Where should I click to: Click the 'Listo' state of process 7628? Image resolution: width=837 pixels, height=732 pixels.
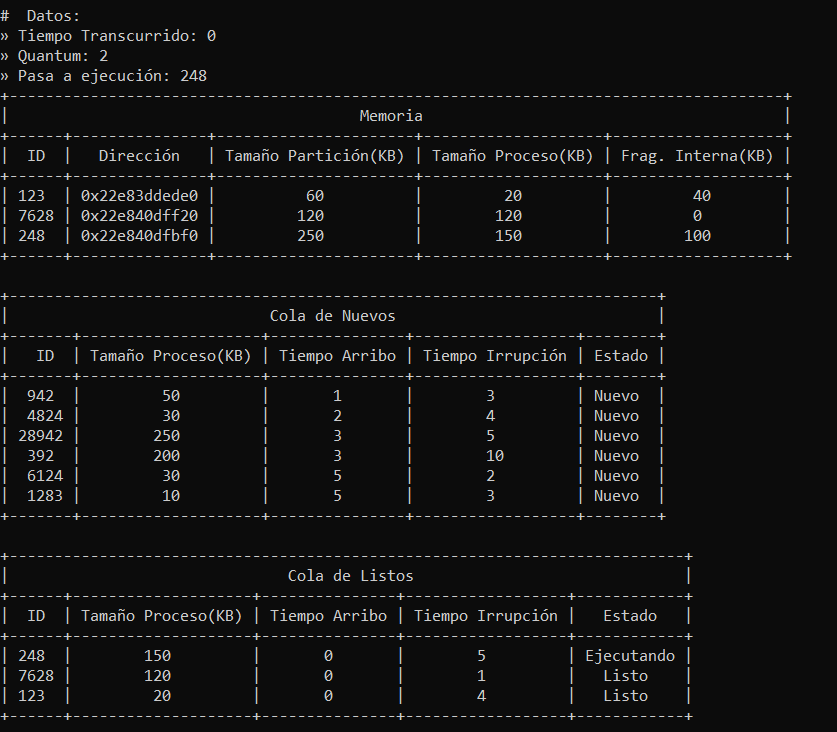626,676
